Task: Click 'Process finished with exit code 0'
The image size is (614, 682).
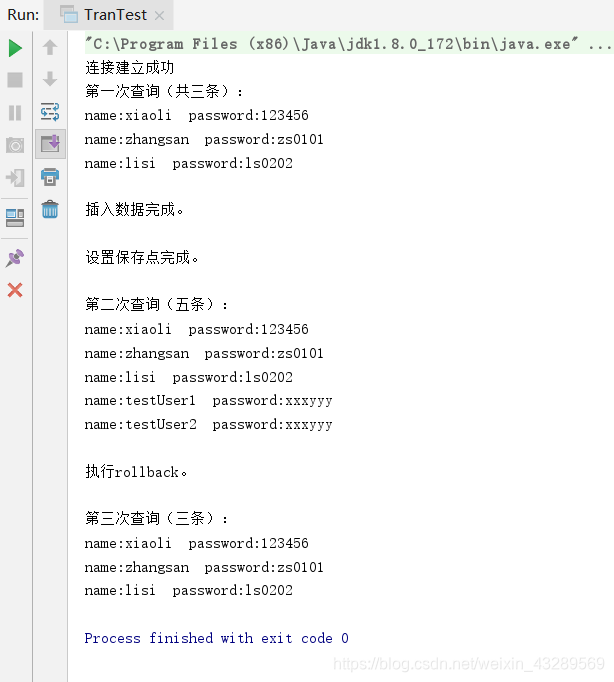Action: point(217,638)
